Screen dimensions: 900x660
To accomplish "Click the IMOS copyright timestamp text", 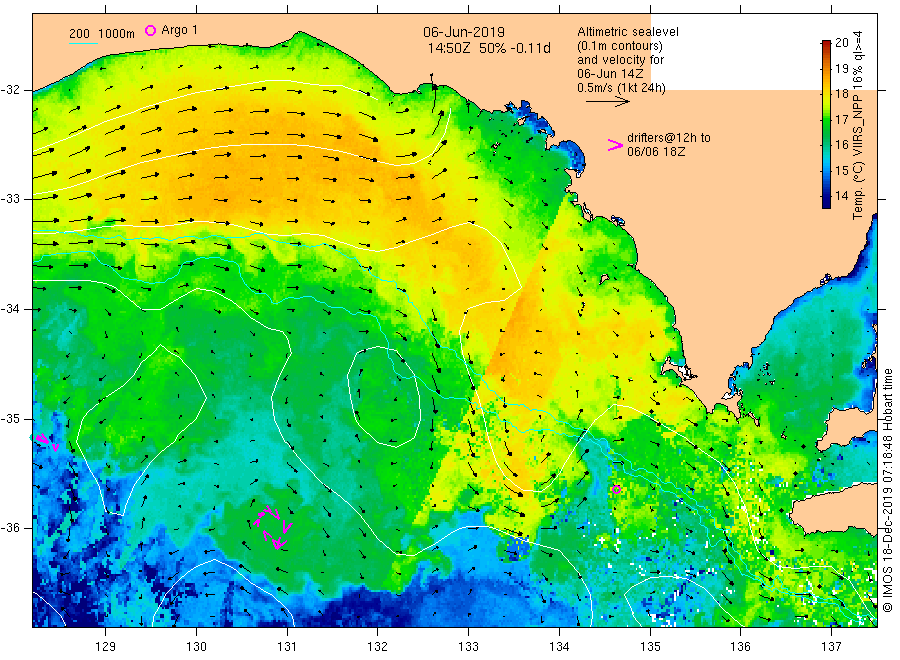I will click(888, 490).
